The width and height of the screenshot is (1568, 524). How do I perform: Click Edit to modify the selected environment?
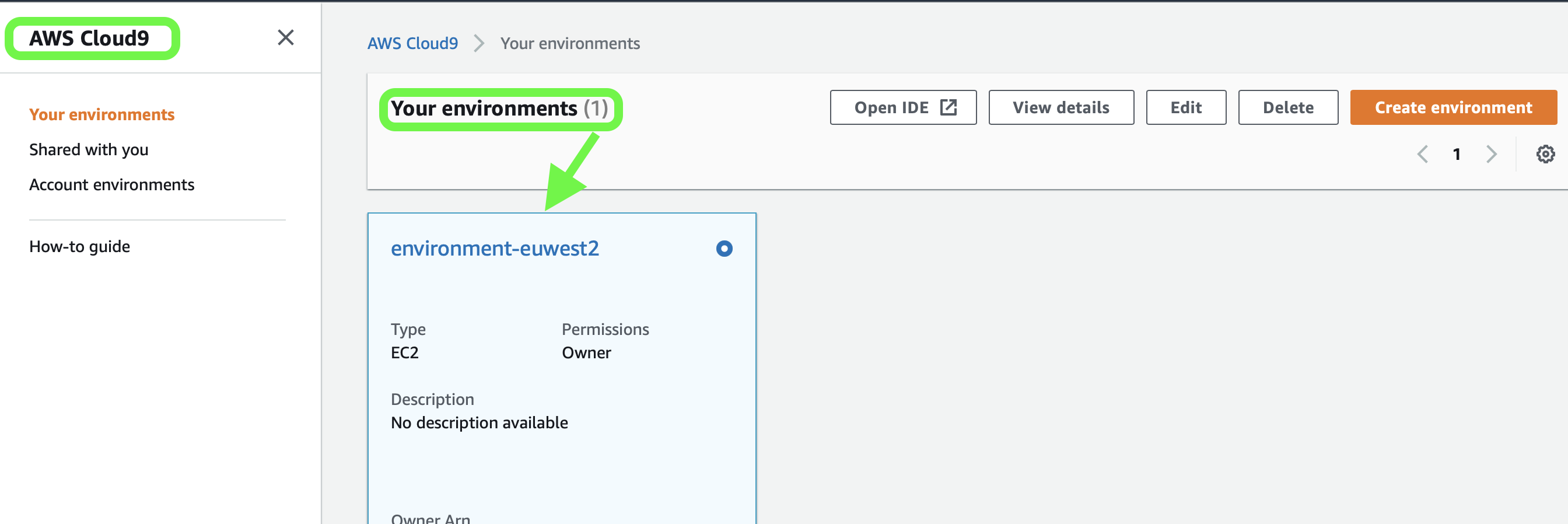point(1186,107)
